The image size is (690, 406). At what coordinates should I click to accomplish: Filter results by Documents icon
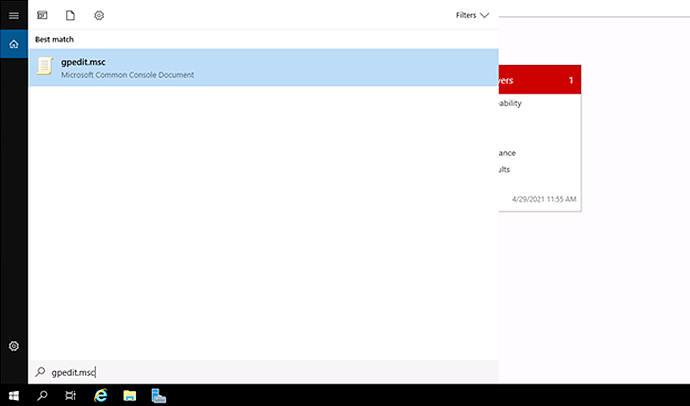[x=70, y=15]
